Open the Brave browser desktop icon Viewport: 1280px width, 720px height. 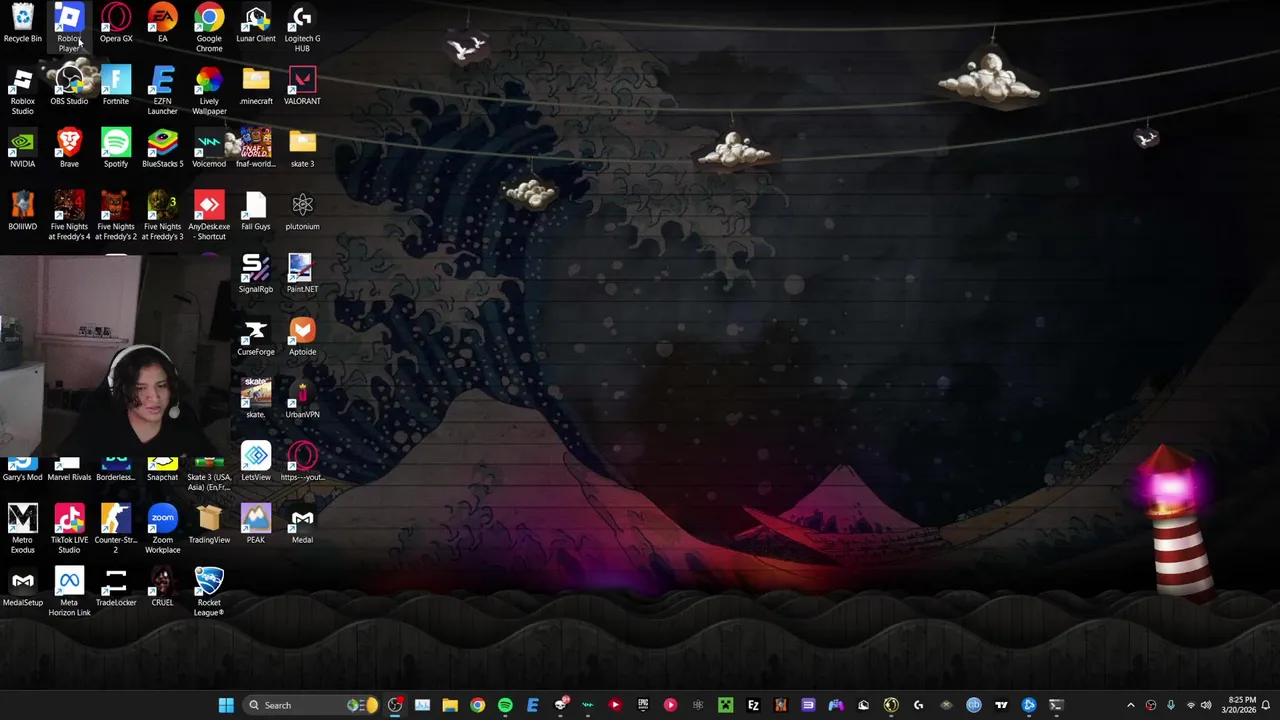coord(69,149)
